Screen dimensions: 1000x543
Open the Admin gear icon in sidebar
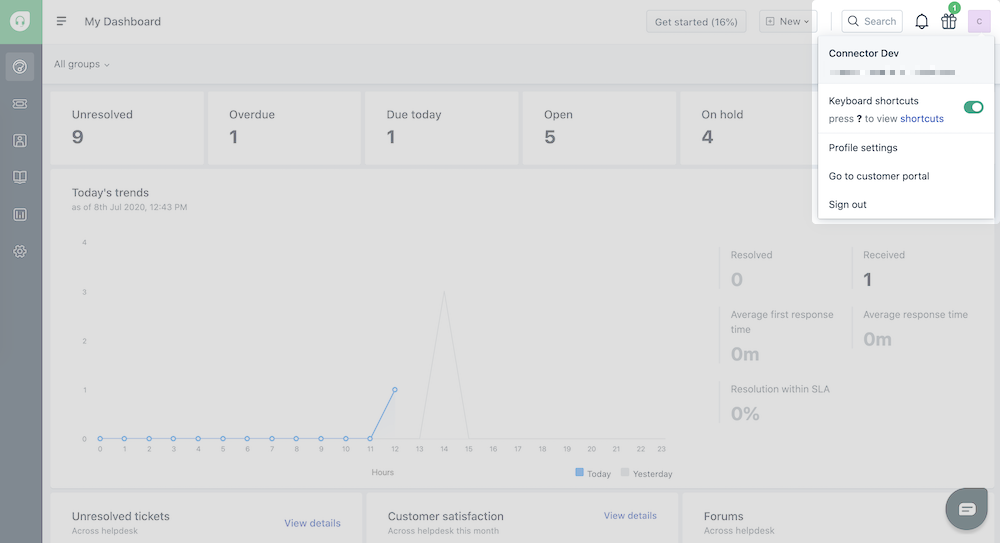pos(20,251)
